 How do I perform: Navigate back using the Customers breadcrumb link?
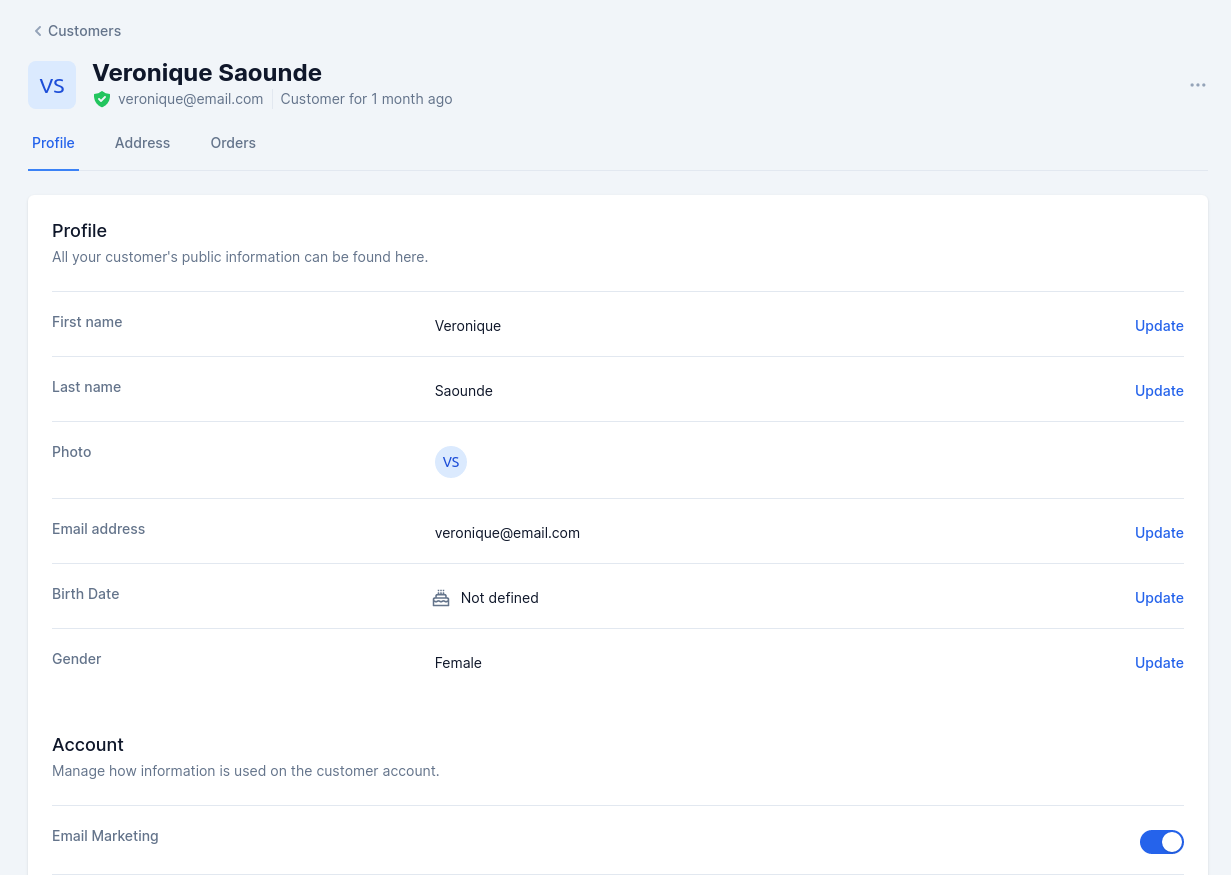tap(85, 31)
